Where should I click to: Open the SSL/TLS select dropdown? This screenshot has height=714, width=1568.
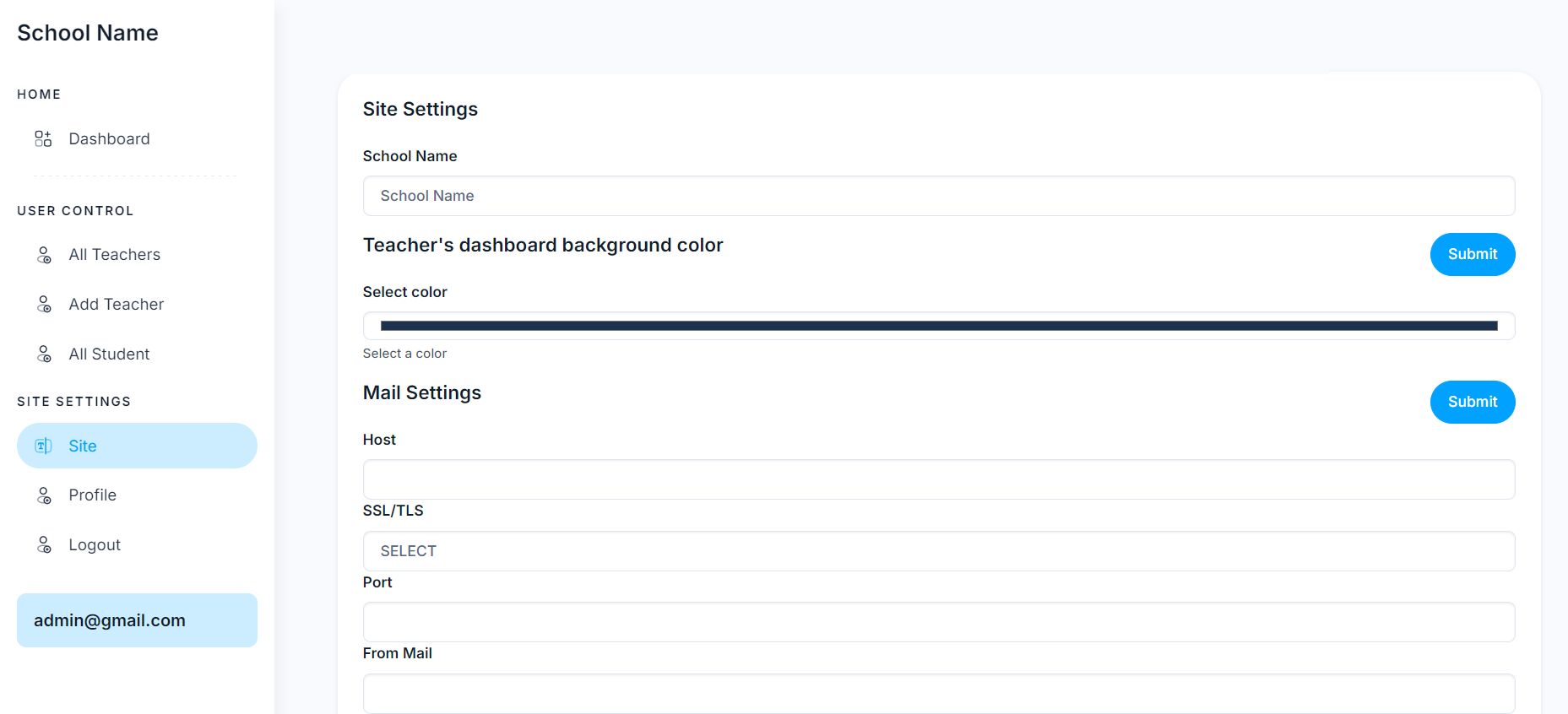(938, 551)
